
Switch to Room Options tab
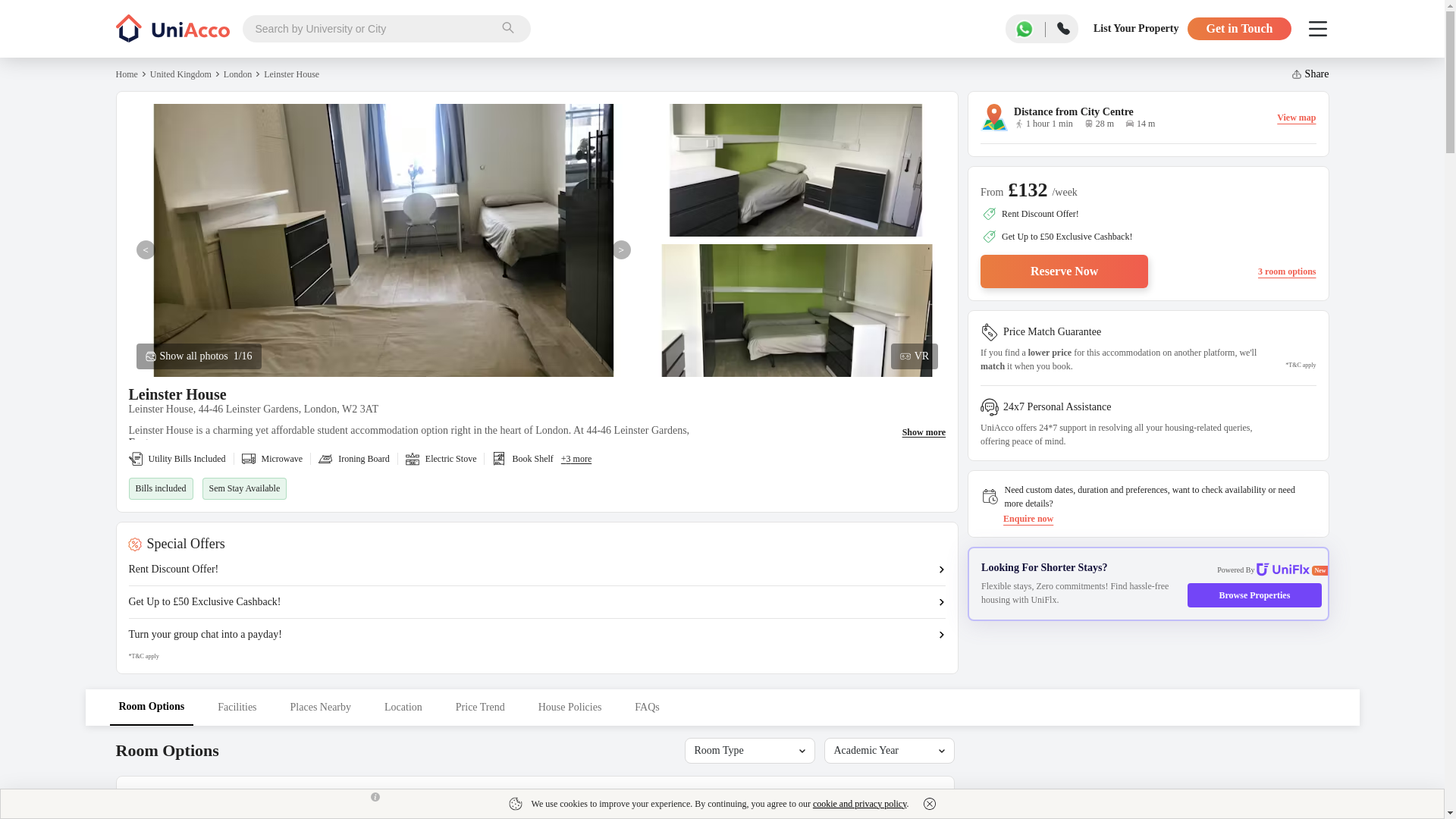(151, 707)
